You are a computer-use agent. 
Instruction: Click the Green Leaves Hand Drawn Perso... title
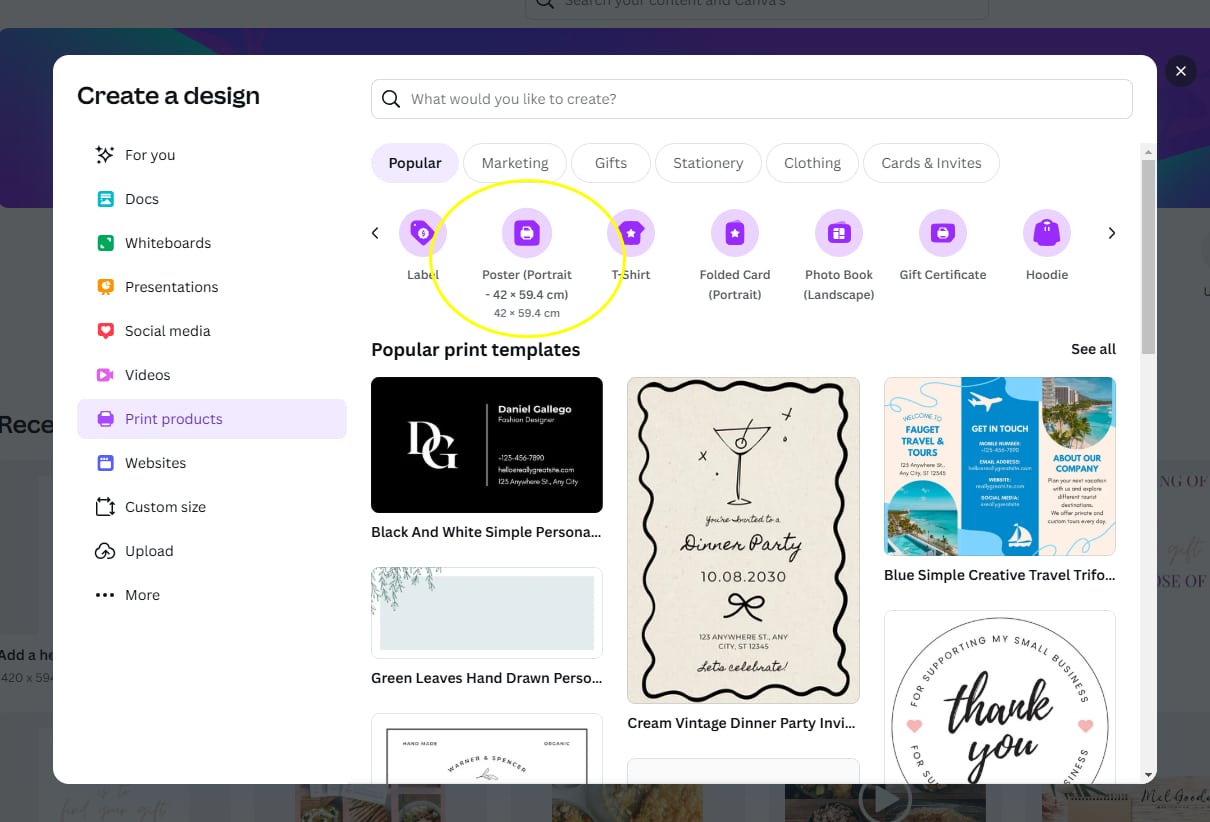487,678
